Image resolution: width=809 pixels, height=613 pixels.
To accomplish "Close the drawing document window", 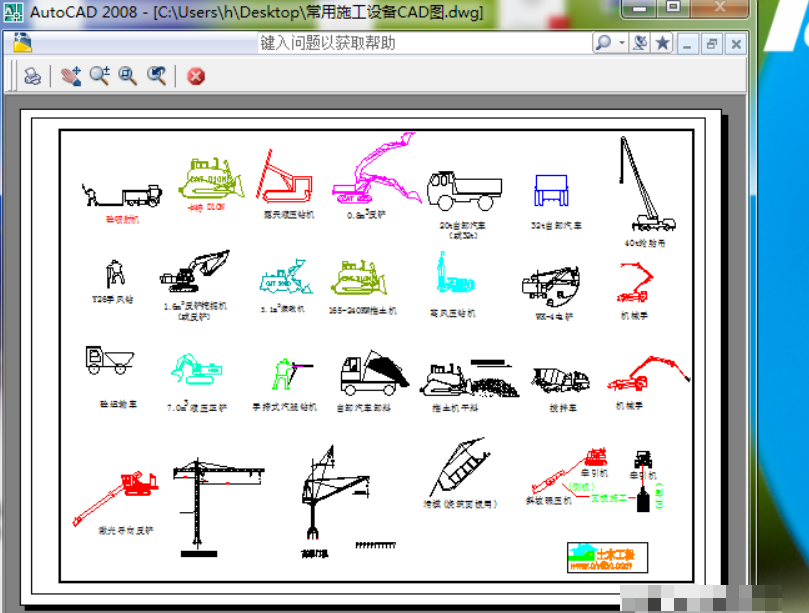I will [x=736, y=44].
